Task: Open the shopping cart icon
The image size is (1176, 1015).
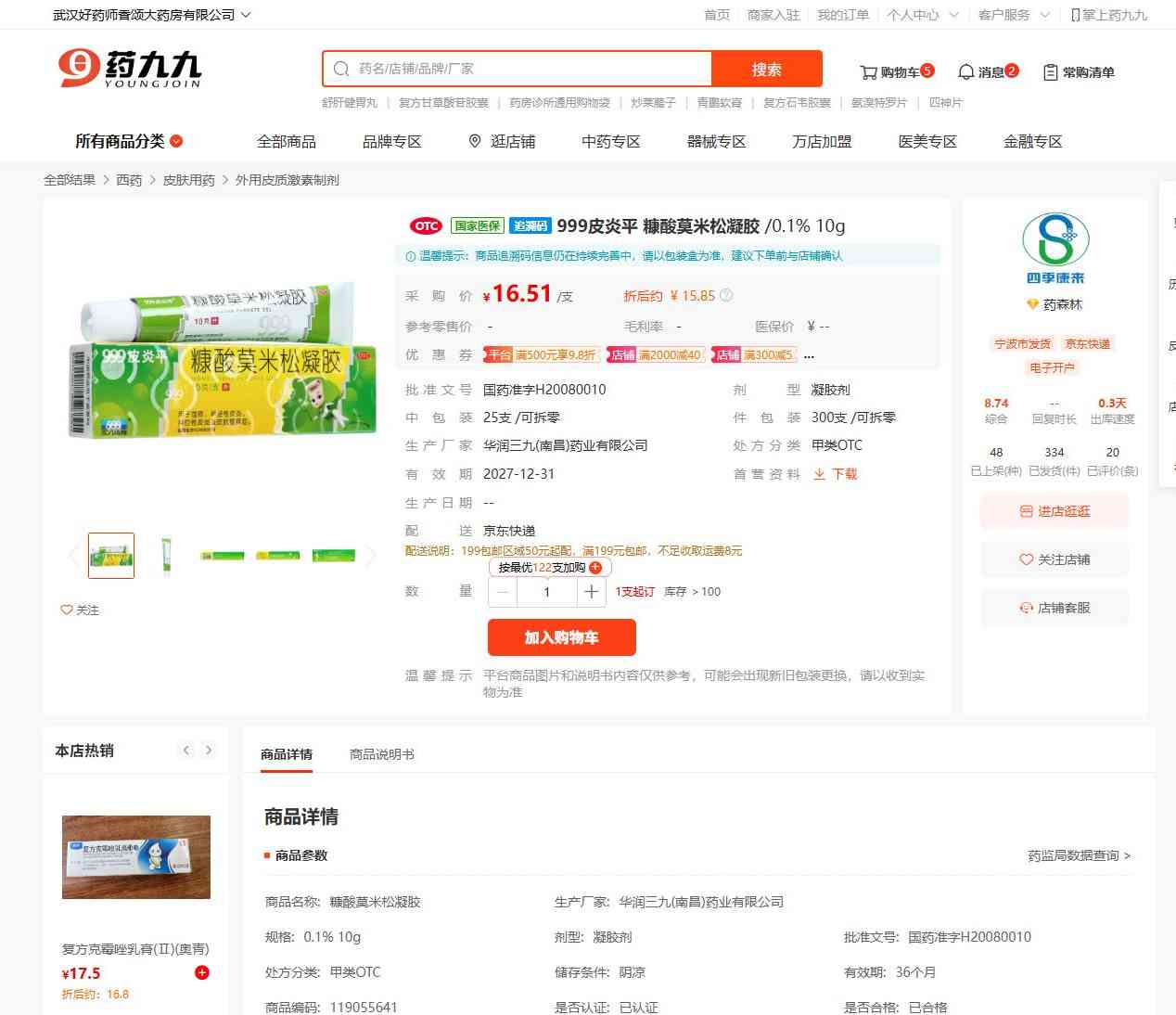Action: 868,72
